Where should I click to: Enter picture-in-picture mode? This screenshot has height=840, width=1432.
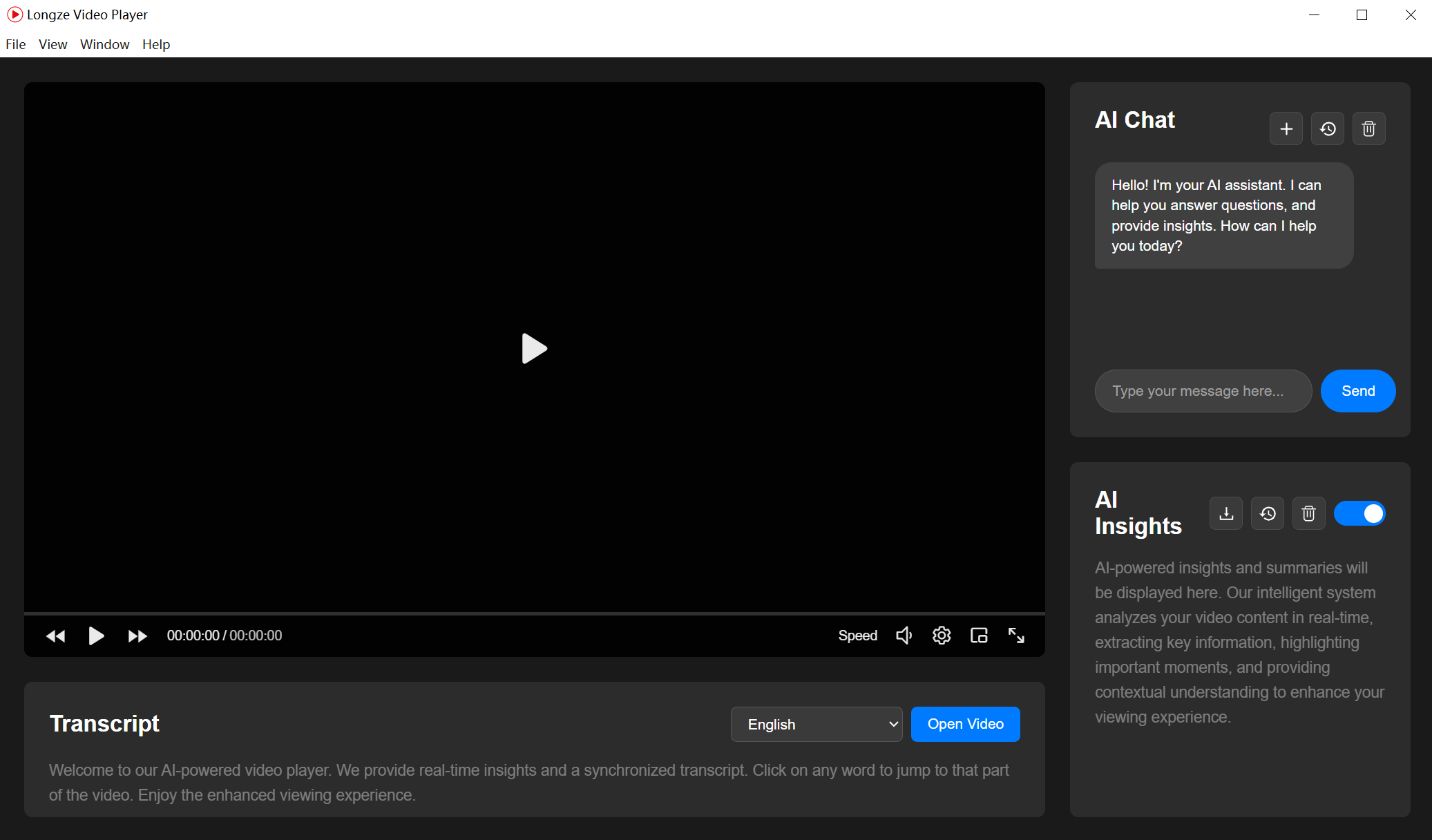coord(979,636)
